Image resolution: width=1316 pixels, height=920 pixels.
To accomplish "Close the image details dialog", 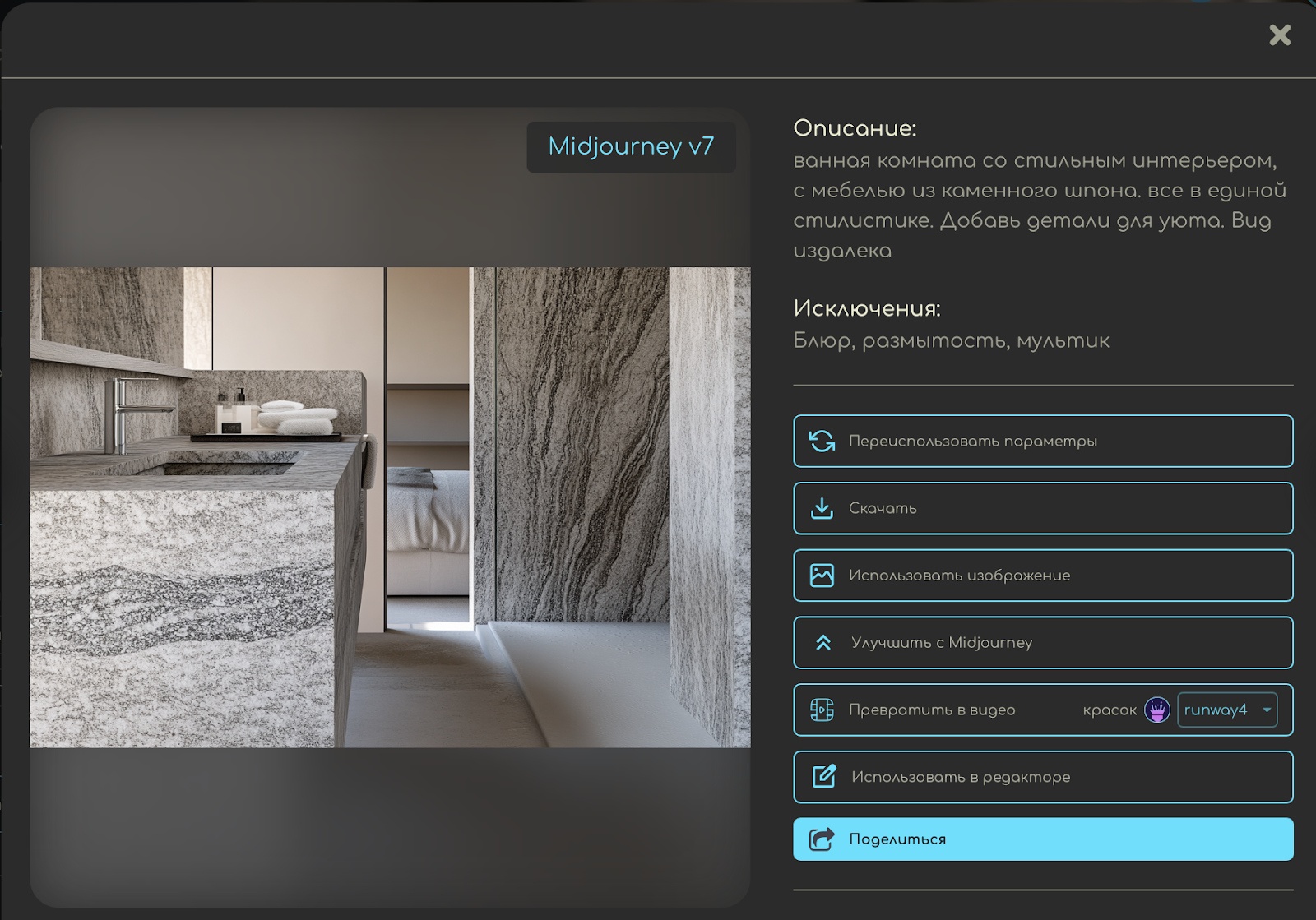I will (1279, 35).
